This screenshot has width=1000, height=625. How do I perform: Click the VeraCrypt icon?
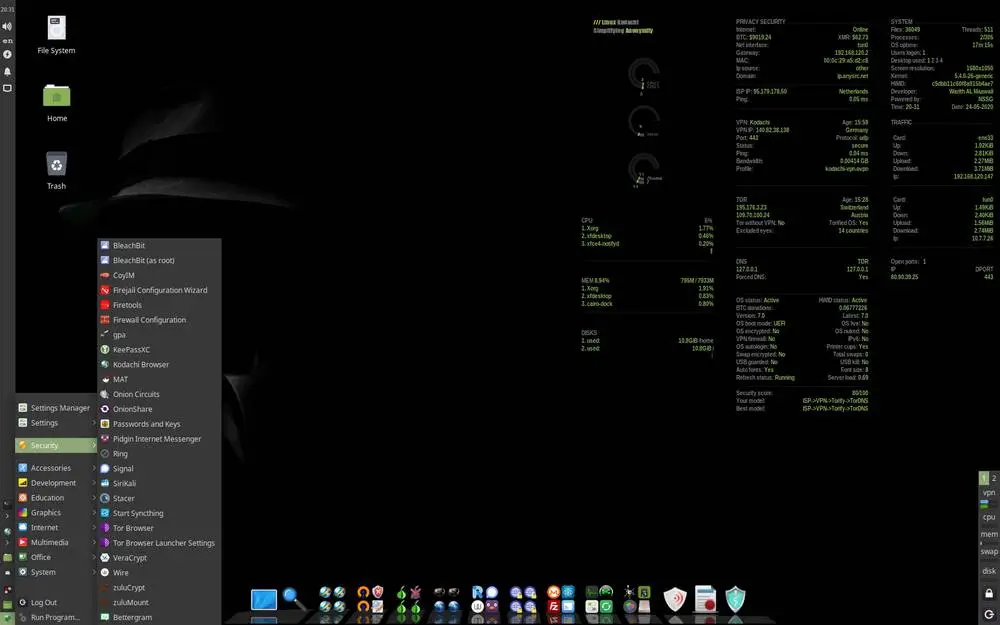pyautogui.click(x=105, y=557)
